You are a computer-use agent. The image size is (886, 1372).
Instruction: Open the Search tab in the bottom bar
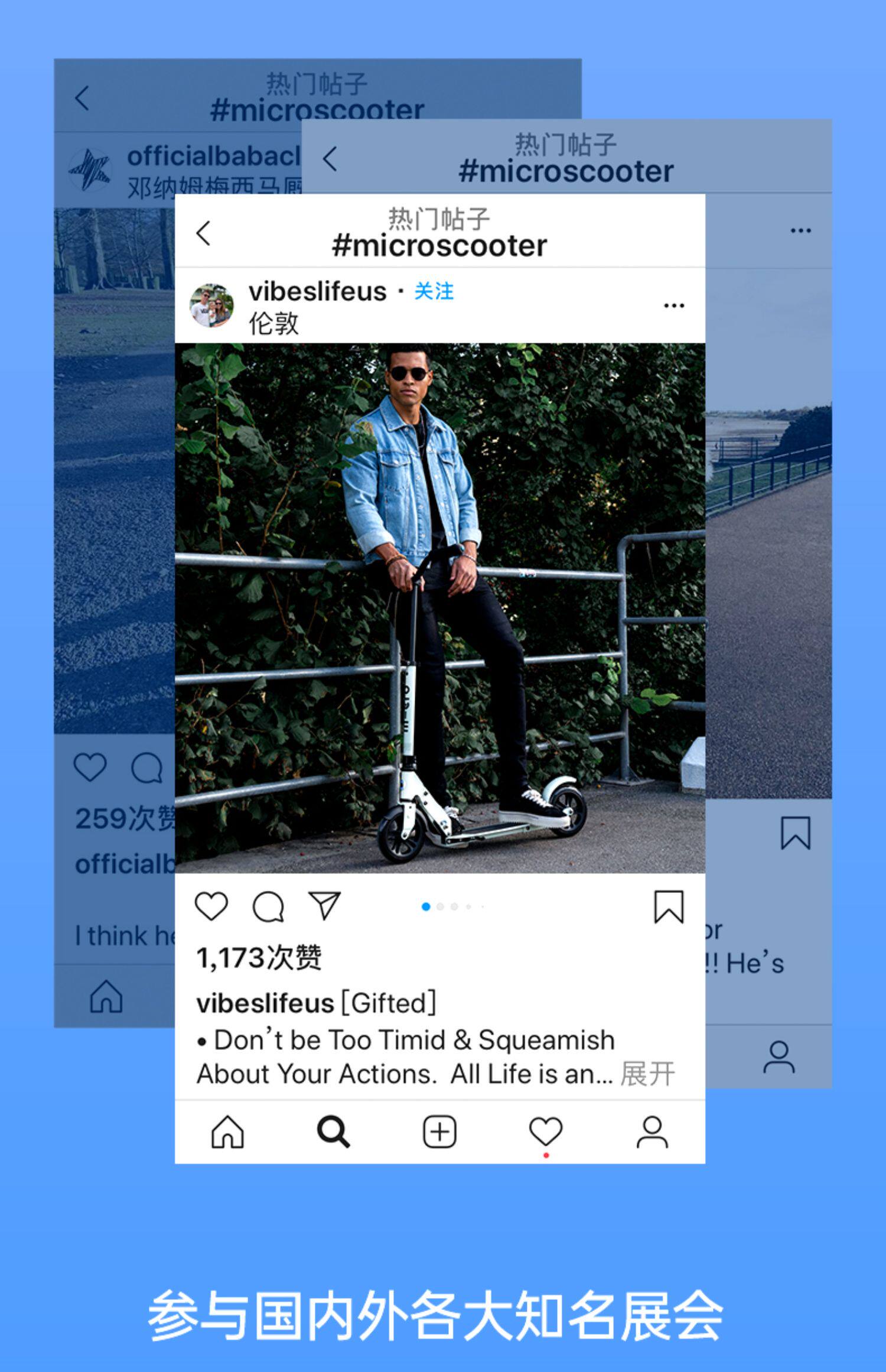(334, 1132)
